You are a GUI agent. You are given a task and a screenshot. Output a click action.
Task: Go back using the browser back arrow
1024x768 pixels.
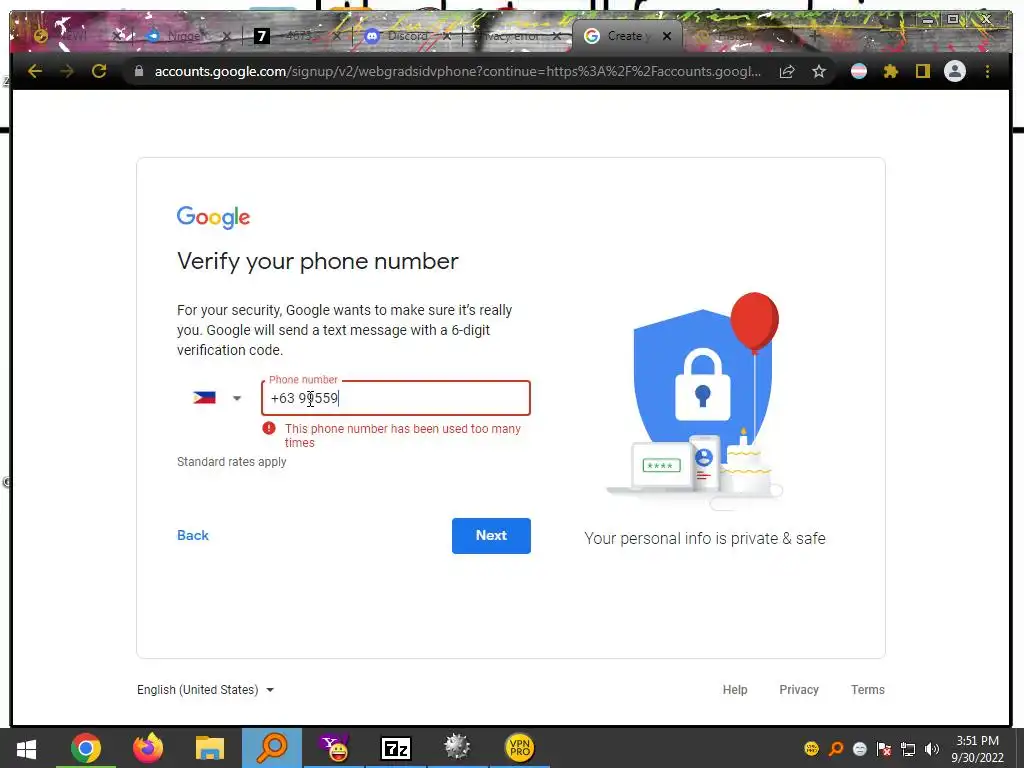pos(35,71)
